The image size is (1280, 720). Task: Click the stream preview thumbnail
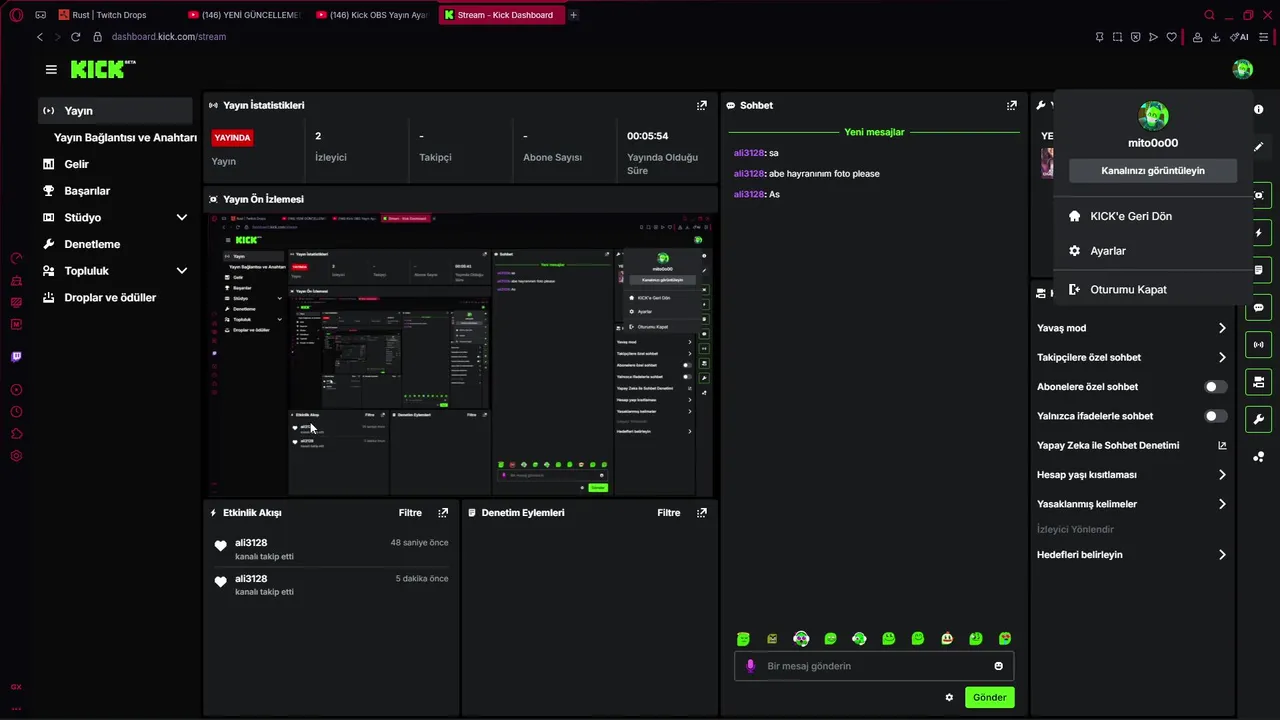(461, 355)
